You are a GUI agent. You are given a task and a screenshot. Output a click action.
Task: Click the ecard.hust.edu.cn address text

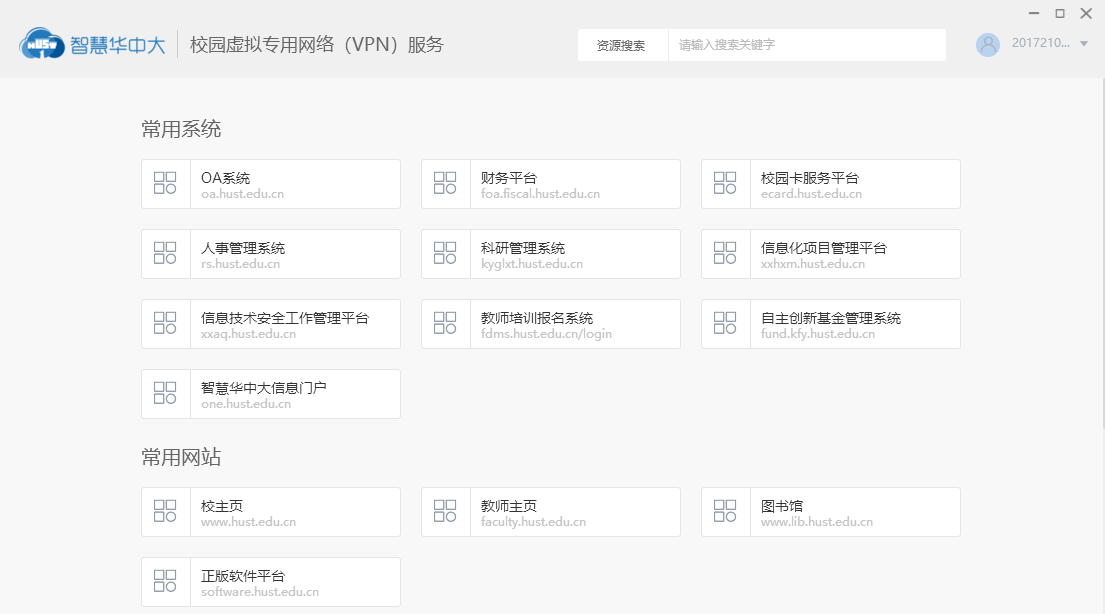[811, 194]
